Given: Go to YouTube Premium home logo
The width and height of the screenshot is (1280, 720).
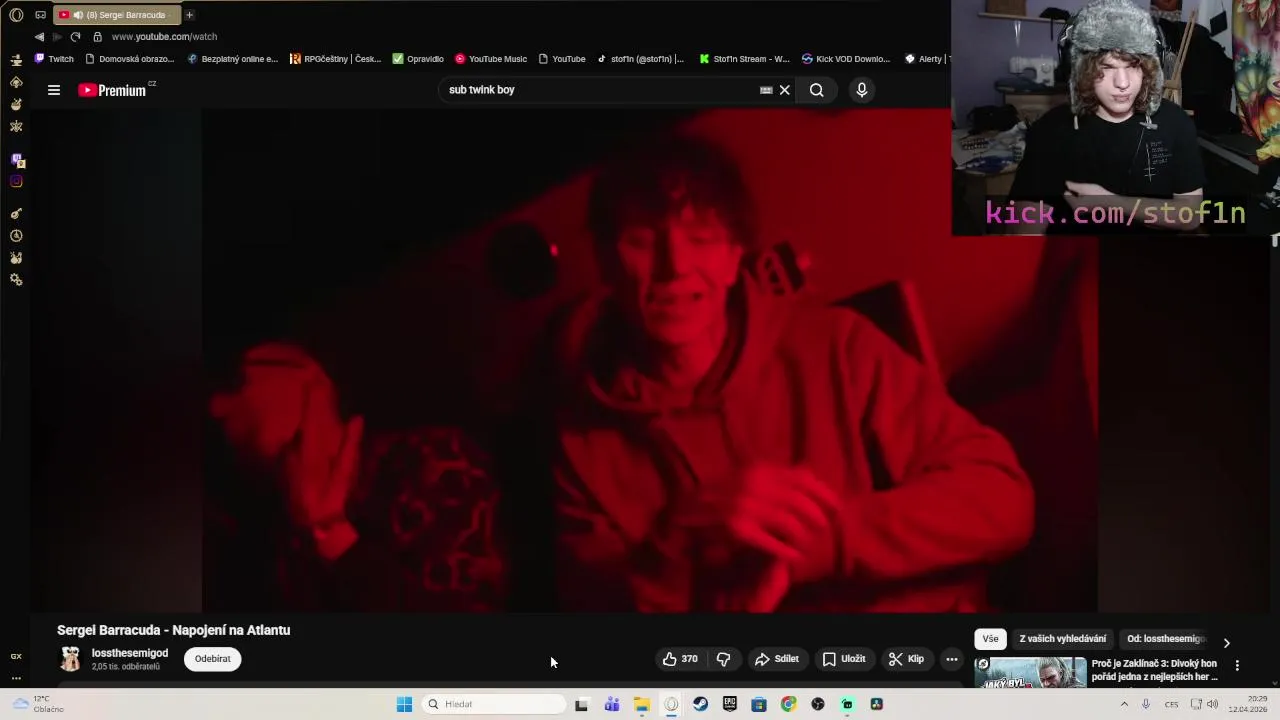Looking at the screenshot, I should point(112,90).
